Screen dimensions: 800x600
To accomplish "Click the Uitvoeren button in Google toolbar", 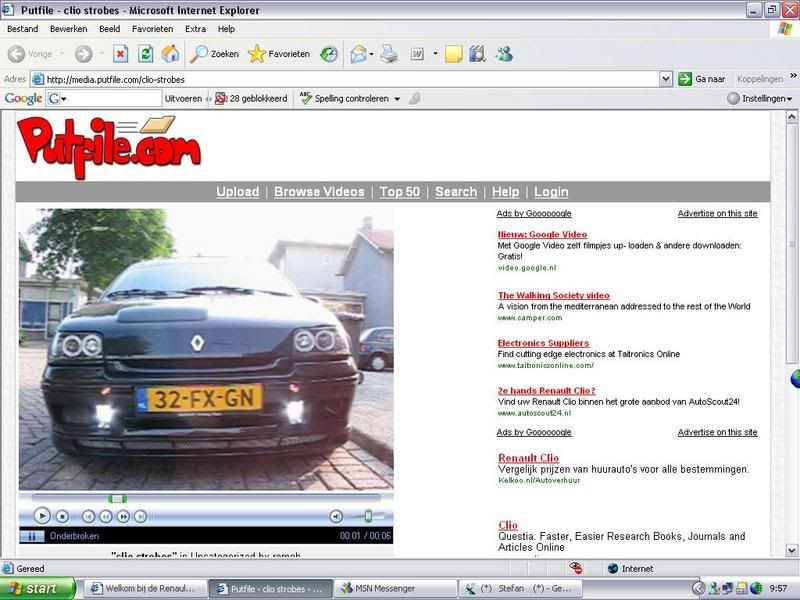I will [x=183, y=98].
